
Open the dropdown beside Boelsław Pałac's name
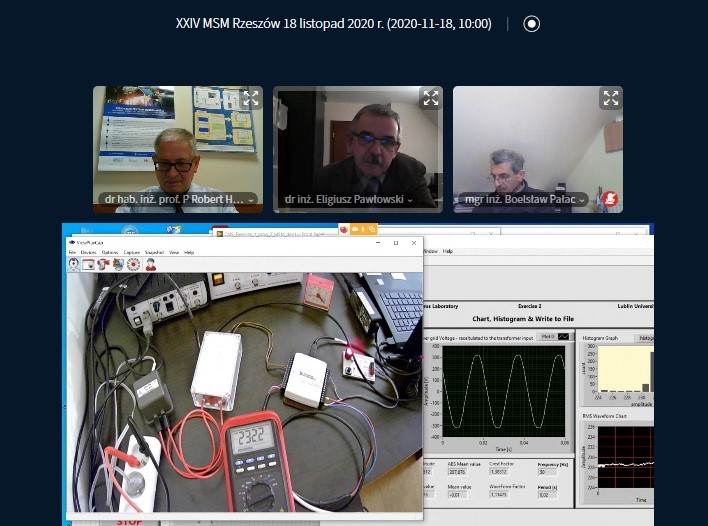[582, 200]
